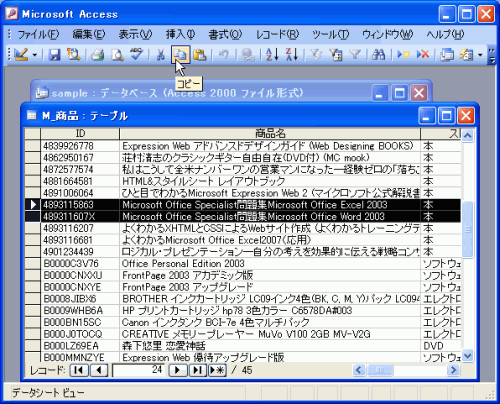The height and width of the screenshot is (404, 500).
Task: Click the cell 'FrontPage 2003 アカデミック版'
Action: [x=270, y=275]
